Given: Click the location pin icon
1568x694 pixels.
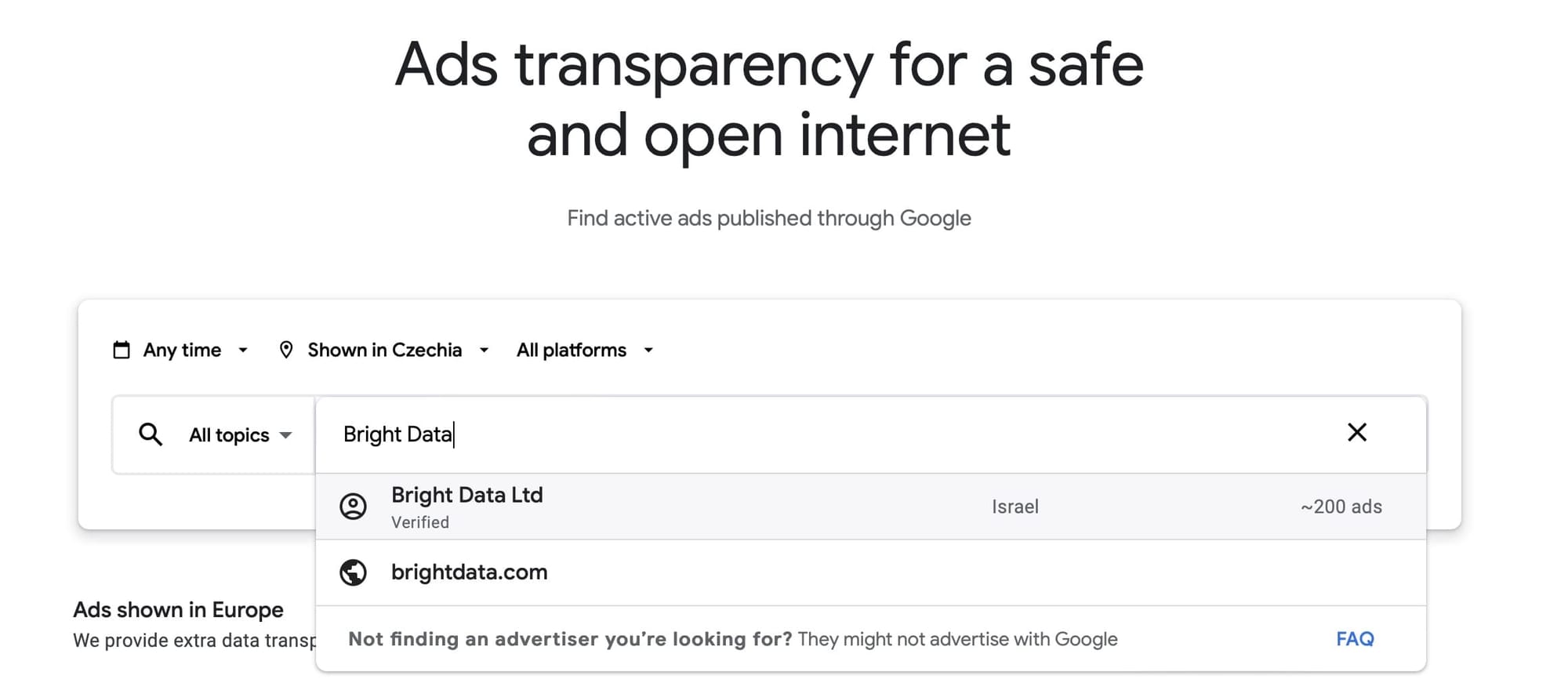Looking at the screenshot, I should 287,350.
